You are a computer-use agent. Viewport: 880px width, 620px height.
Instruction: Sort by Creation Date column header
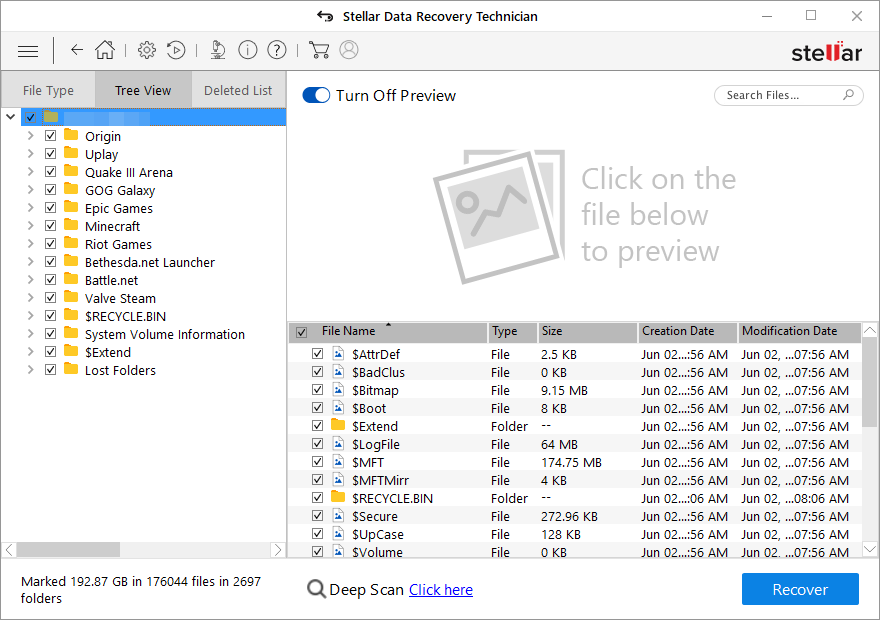pos(687,331)
